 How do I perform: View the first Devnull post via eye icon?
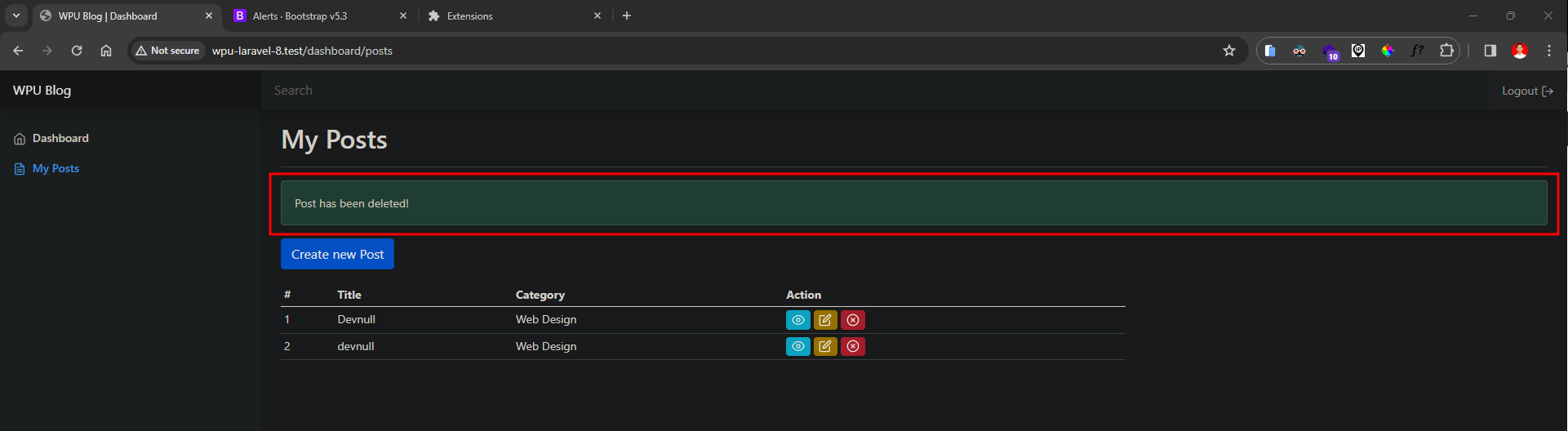(x=797, y=320)
